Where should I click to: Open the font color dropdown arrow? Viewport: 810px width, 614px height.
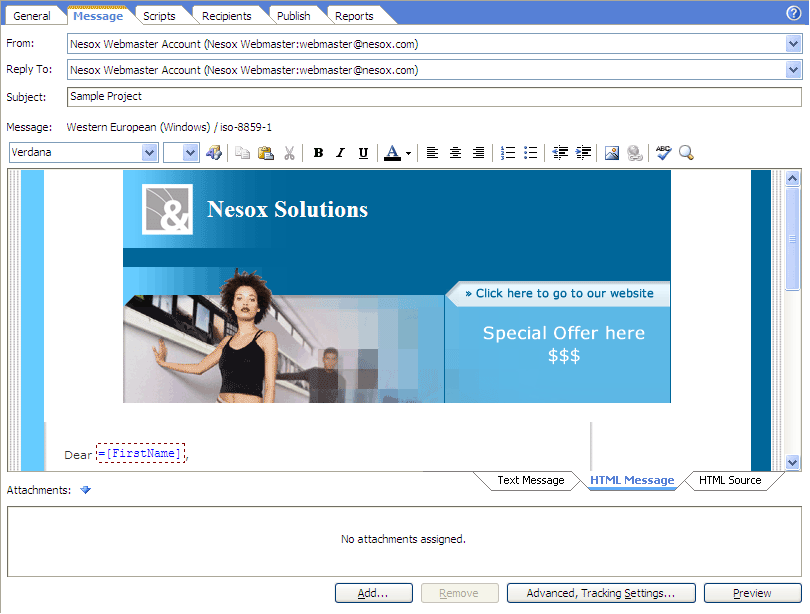(408, 153)
